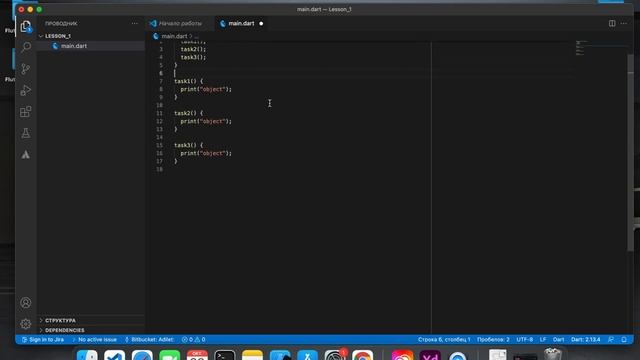640x360 pixels.
Task: Click the task2() function declaration
Action: tap(188, 113)
